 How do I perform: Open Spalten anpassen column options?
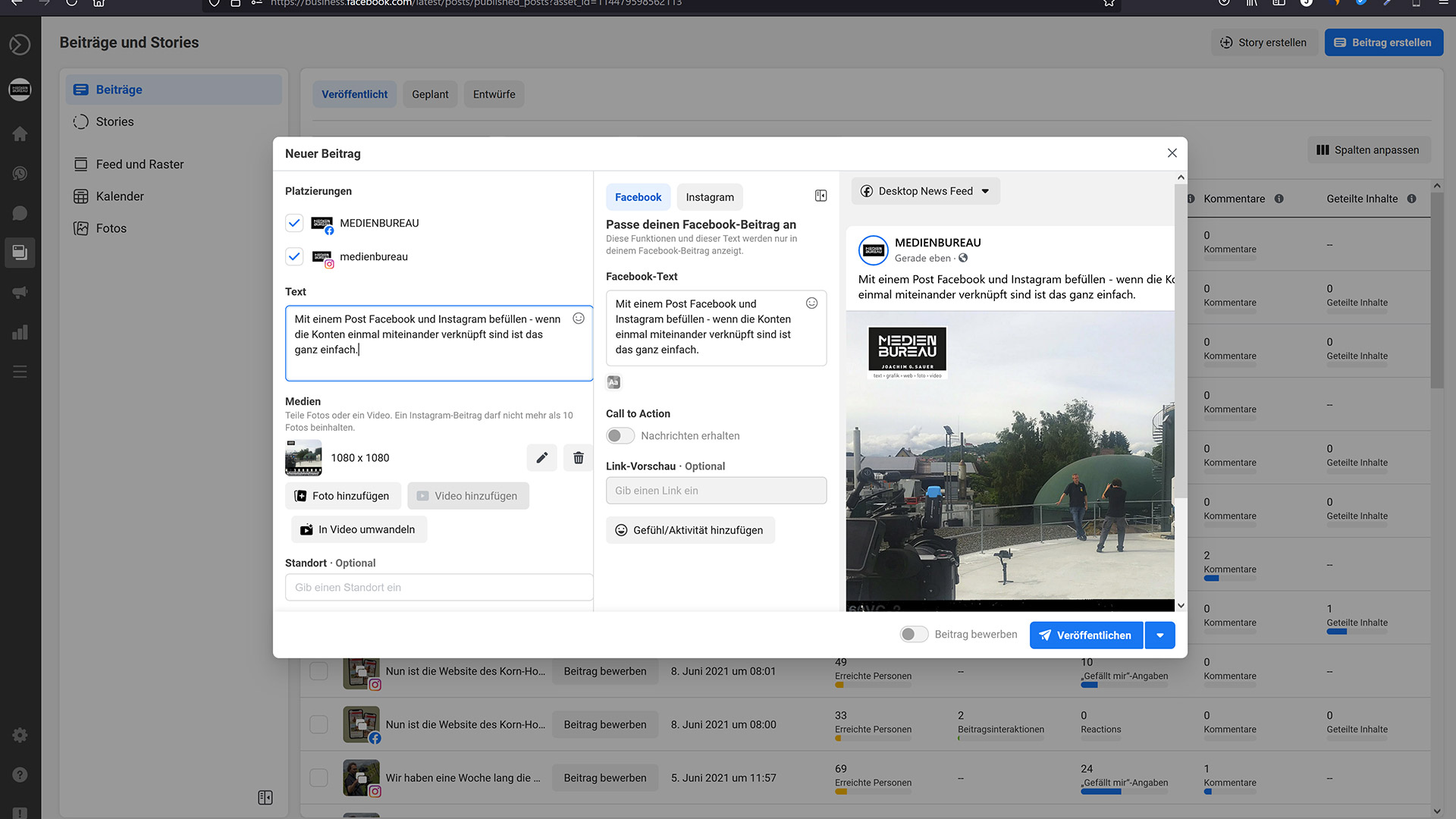1368,150
